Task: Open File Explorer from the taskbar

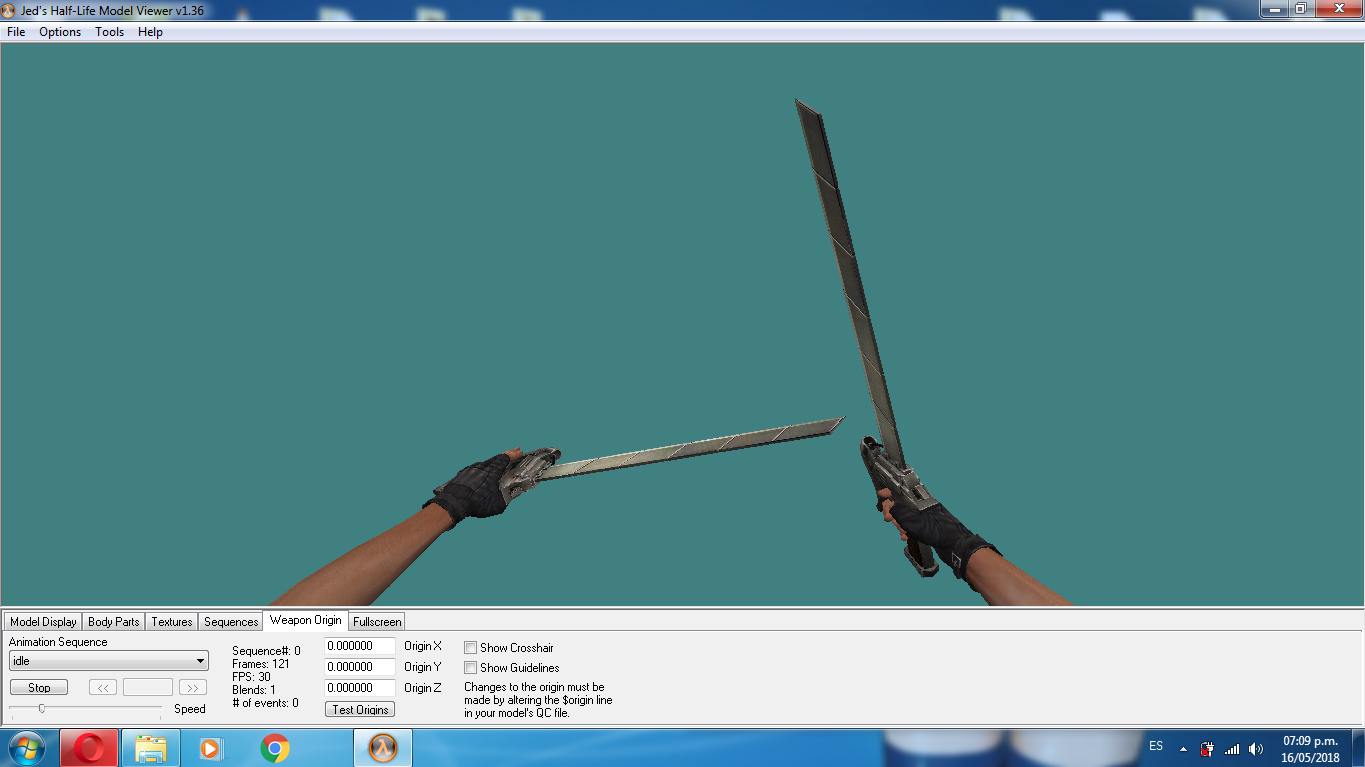Action: coord(151,748)
